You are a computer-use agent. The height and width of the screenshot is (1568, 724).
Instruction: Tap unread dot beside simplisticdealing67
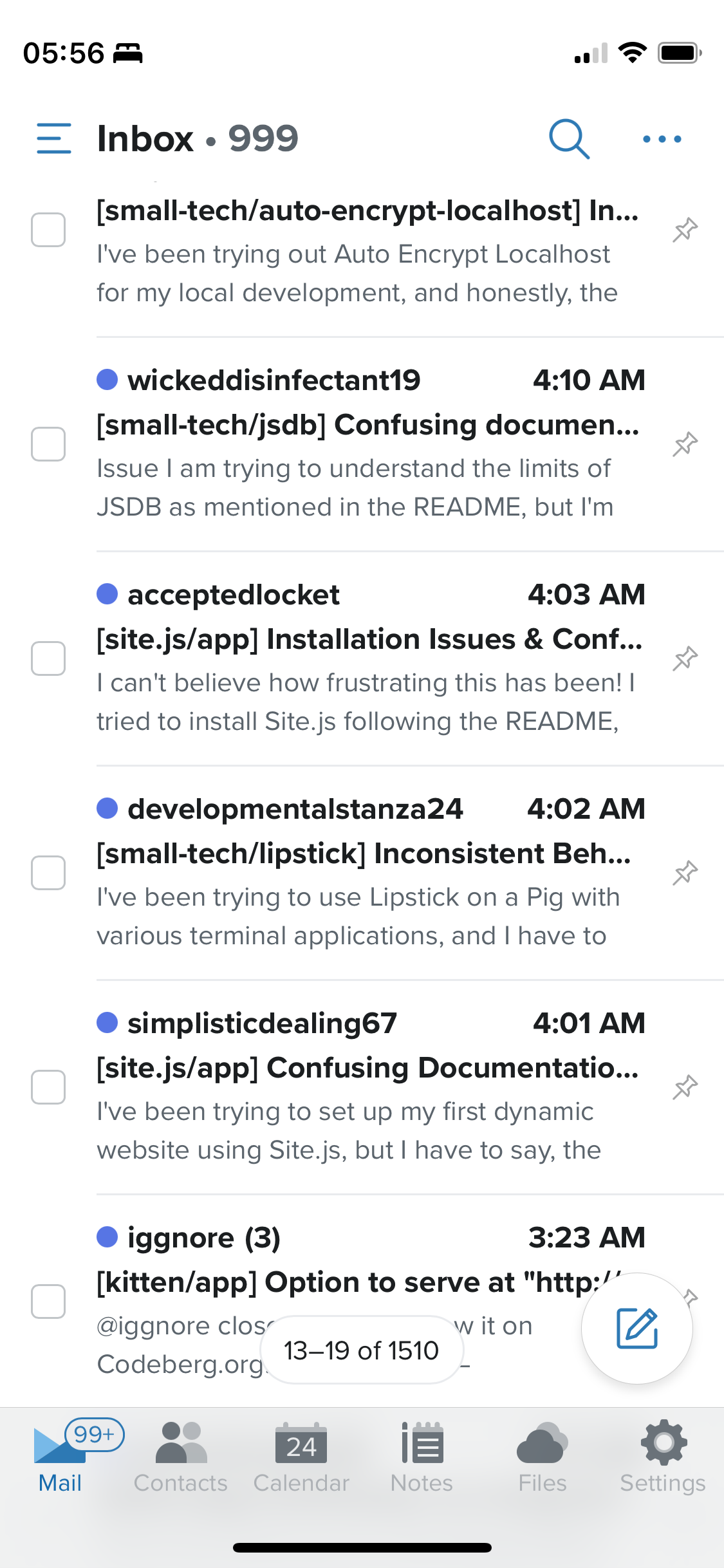[x=107, y=1022]
